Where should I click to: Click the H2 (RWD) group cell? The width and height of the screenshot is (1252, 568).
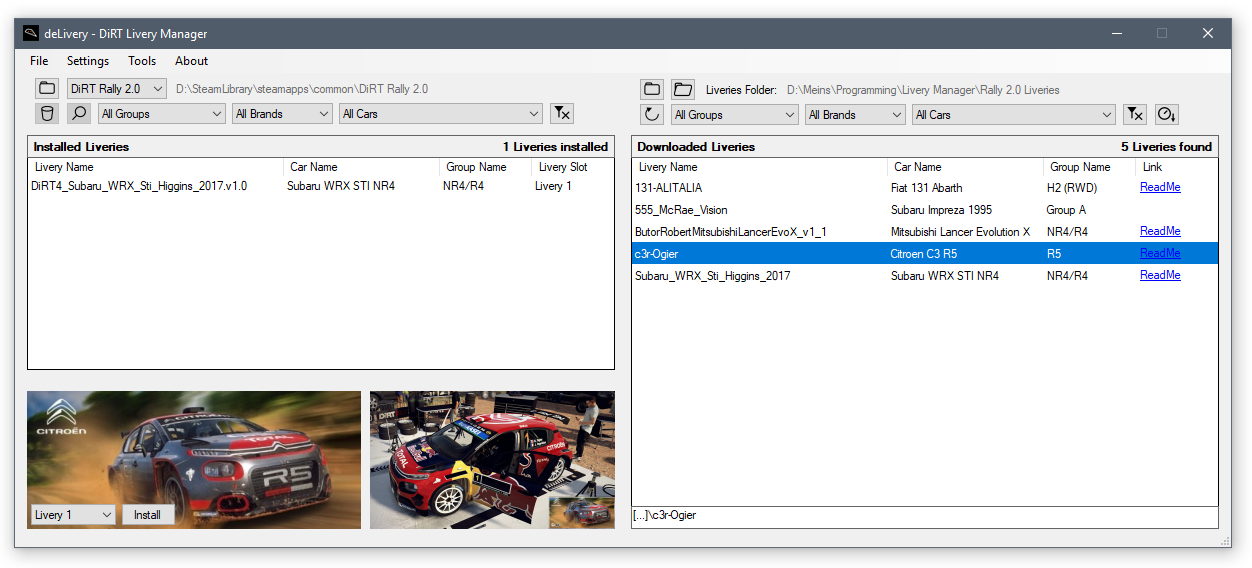[1074, 187]
